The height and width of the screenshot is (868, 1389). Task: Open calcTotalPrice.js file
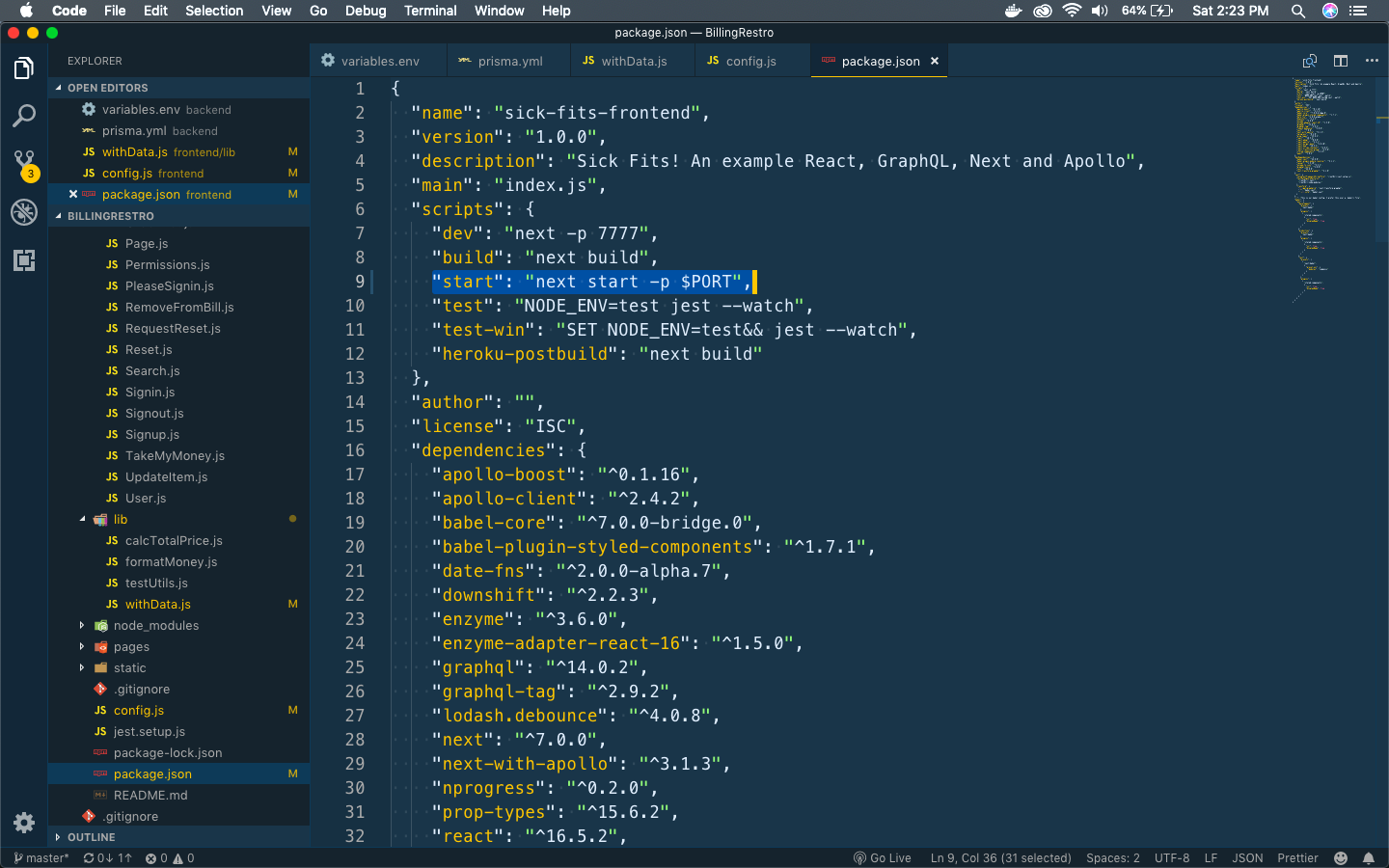174,540
